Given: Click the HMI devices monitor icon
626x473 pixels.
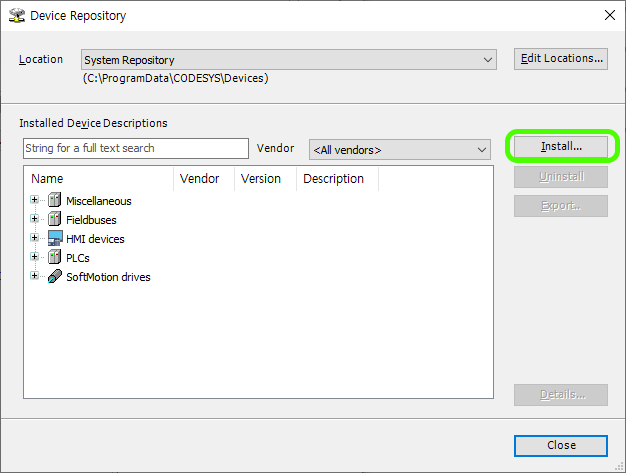Looking at the screenshot, I should pos(54,239).
